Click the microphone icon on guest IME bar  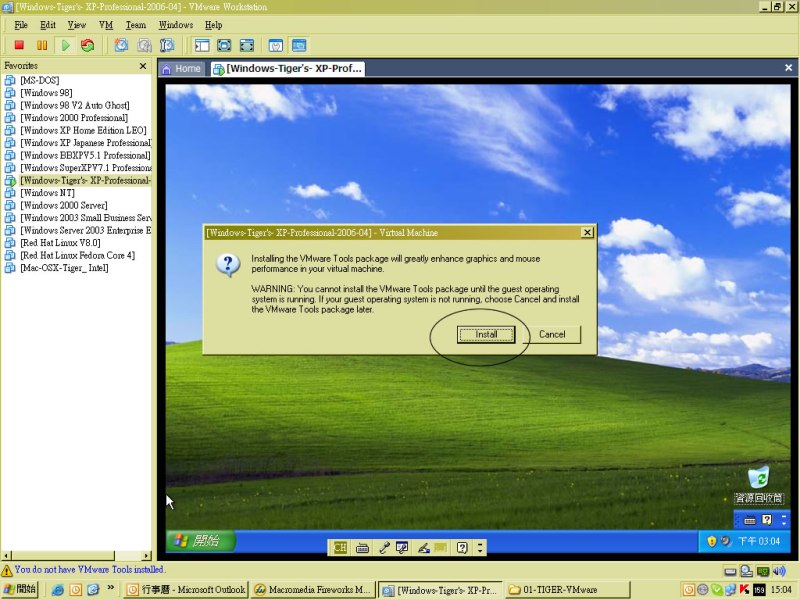[x=384, y=548]
